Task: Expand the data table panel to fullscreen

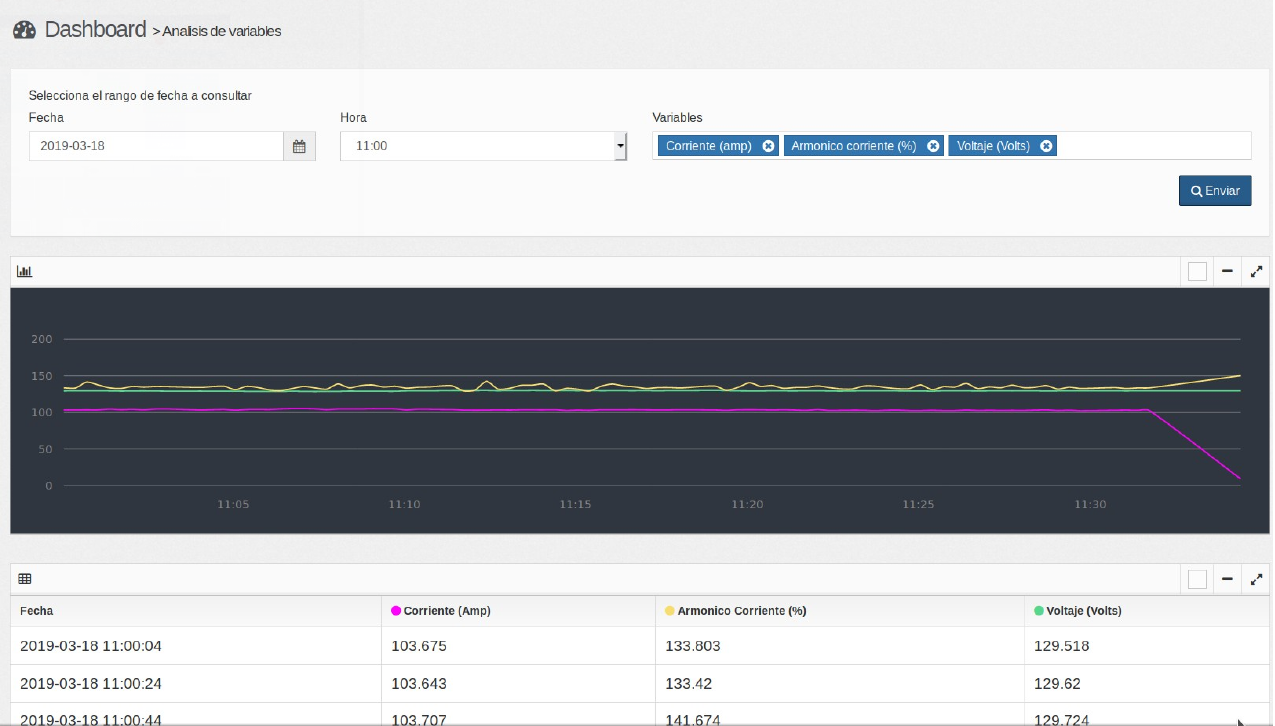Action: pyautogui.click(x=1257, y=578)
